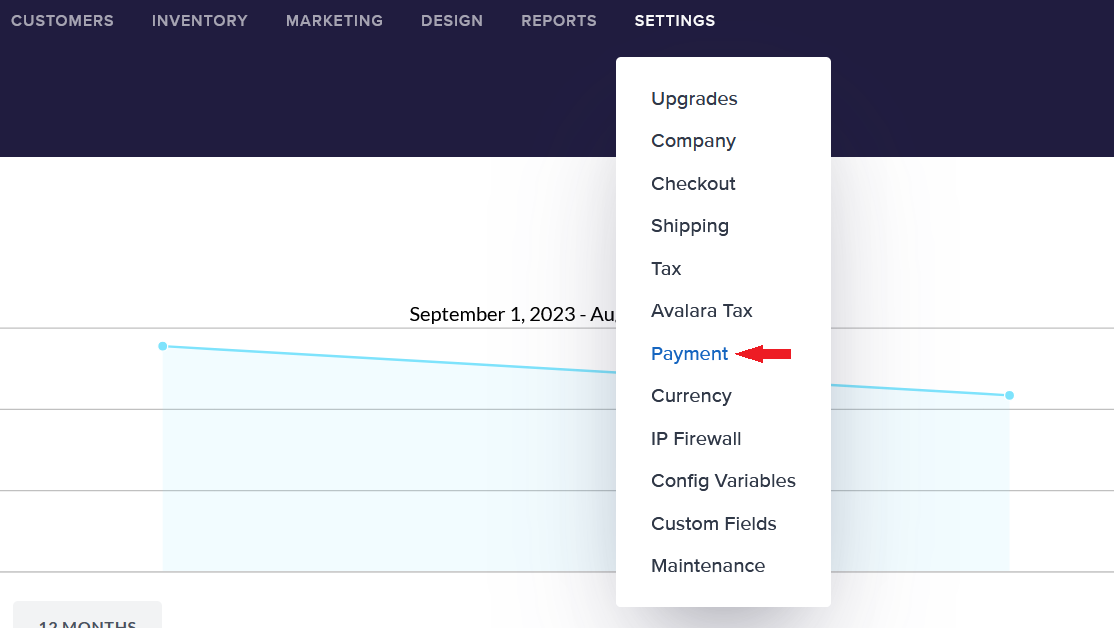
Task: Open Shipping settings from the dropdown
Action: [690, 226]
